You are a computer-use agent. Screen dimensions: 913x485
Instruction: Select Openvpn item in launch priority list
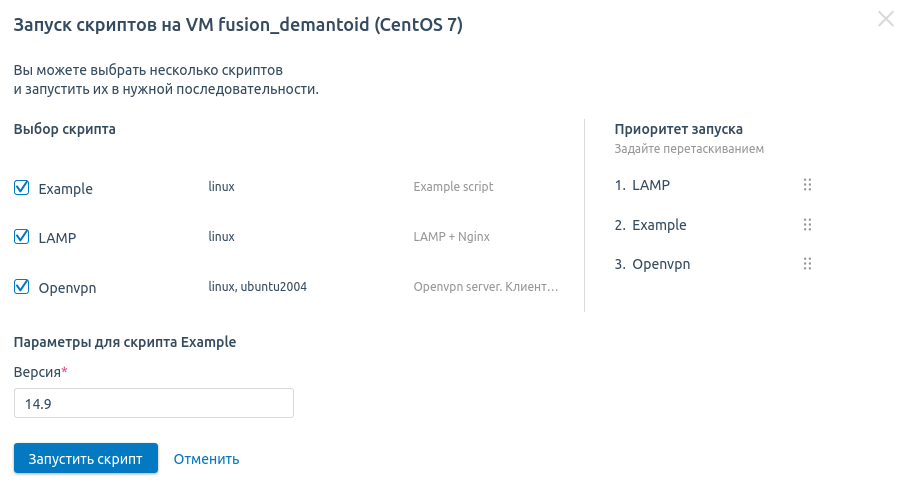click(660, 264)
